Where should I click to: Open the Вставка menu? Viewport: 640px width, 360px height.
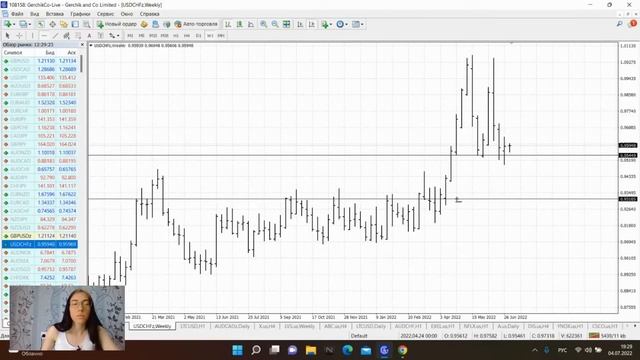tap(55, 14)
